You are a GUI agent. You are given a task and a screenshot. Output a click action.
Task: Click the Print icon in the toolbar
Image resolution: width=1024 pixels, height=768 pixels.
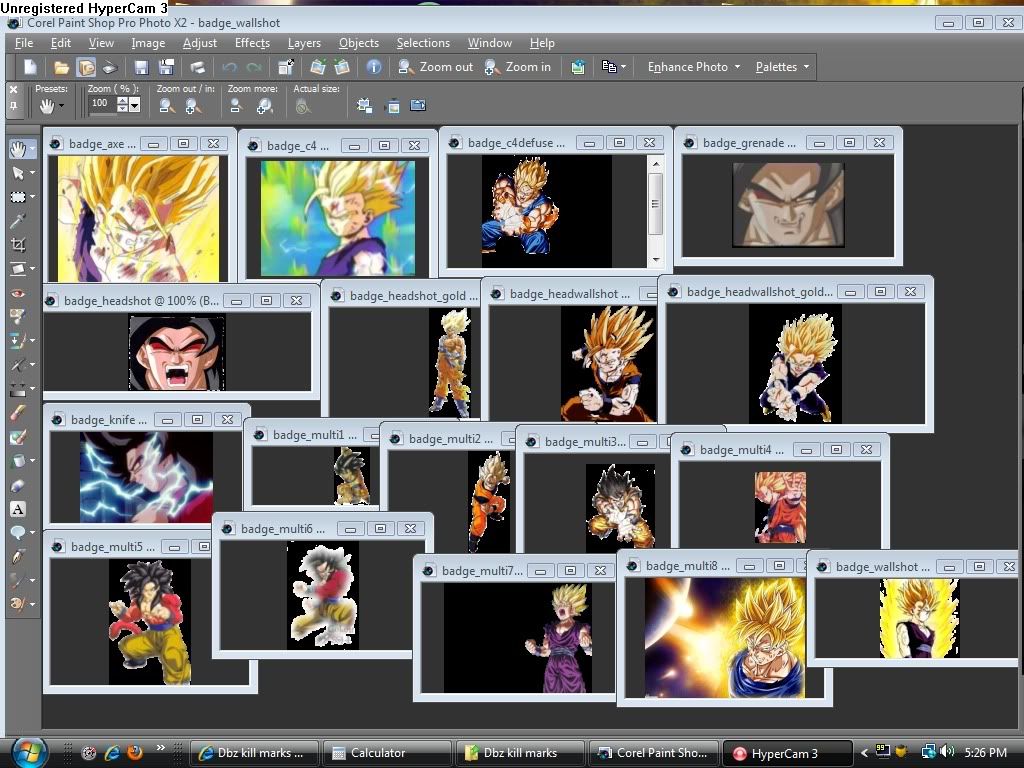198,67
